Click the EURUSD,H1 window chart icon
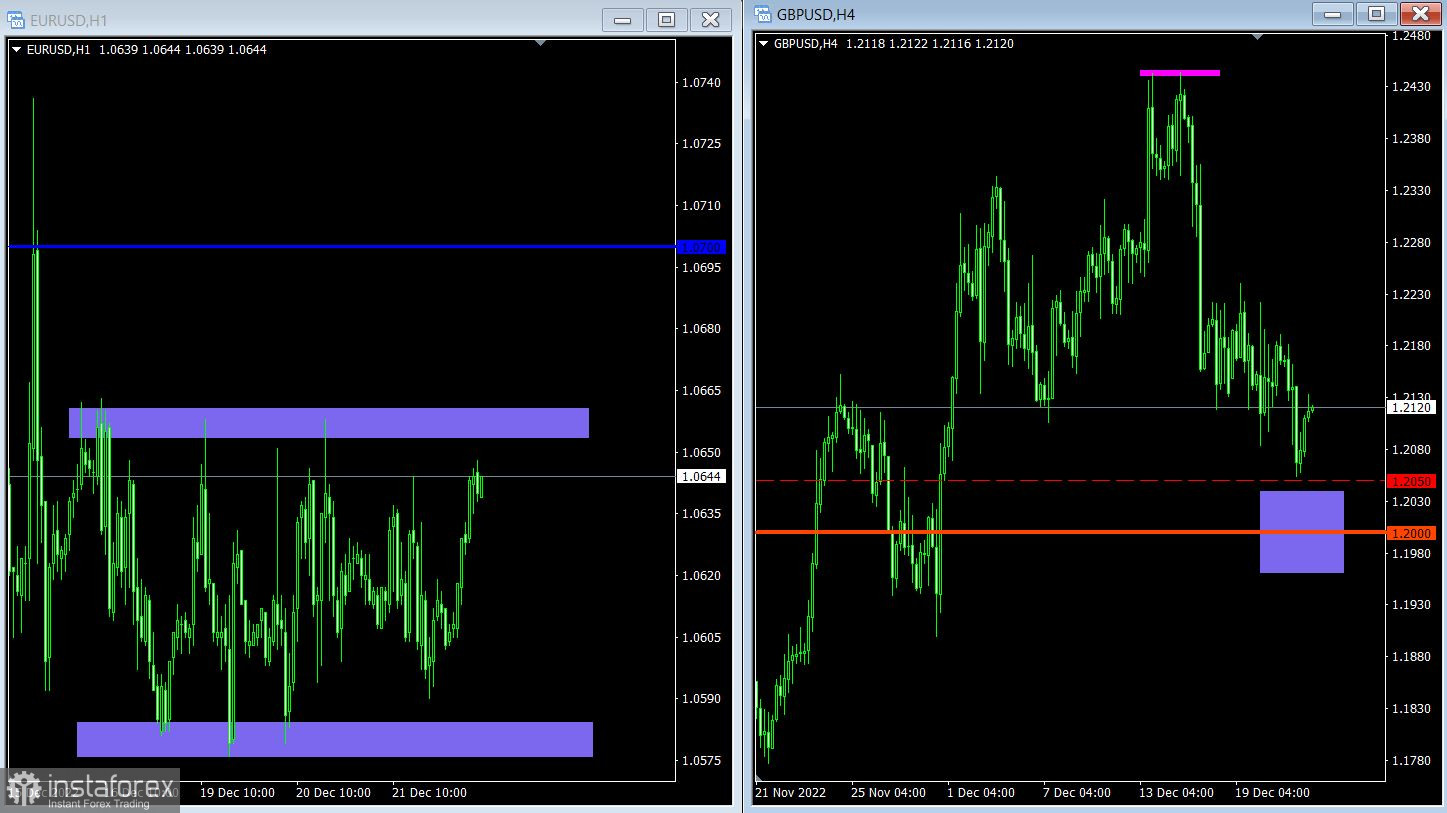Image resolution: width=1447 pixels, height=813 pixels. [15, 20]
